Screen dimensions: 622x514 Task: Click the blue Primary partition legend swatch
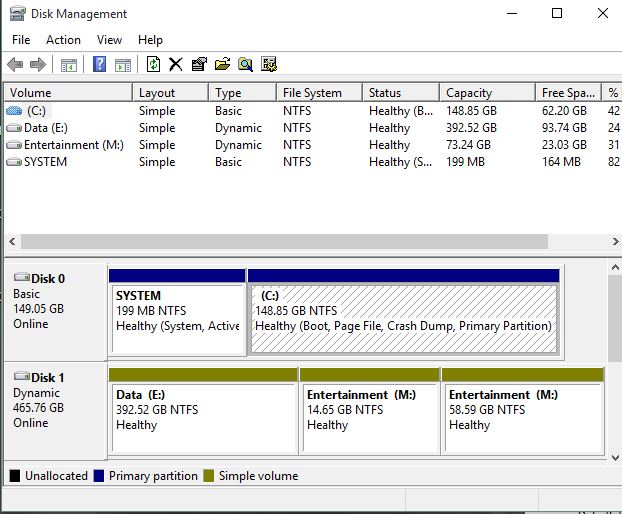tap(99, 476)
